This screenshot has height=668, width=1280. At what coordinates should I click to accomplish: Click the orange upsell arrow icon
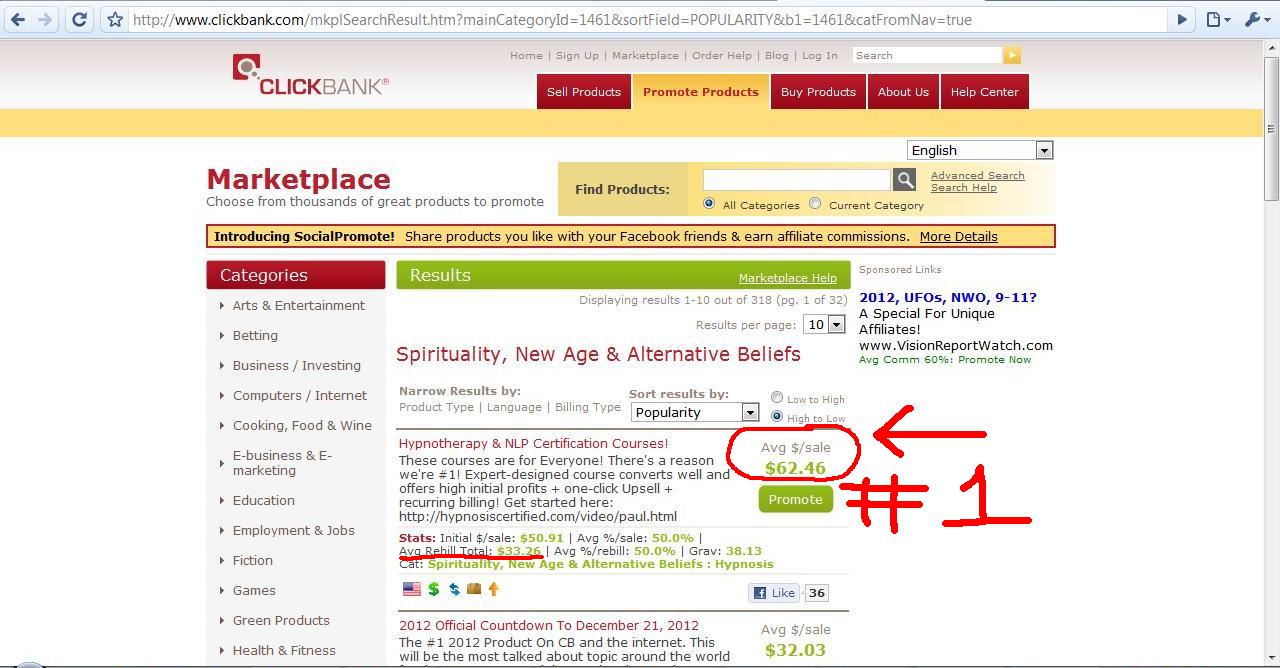tap(493, 589)
